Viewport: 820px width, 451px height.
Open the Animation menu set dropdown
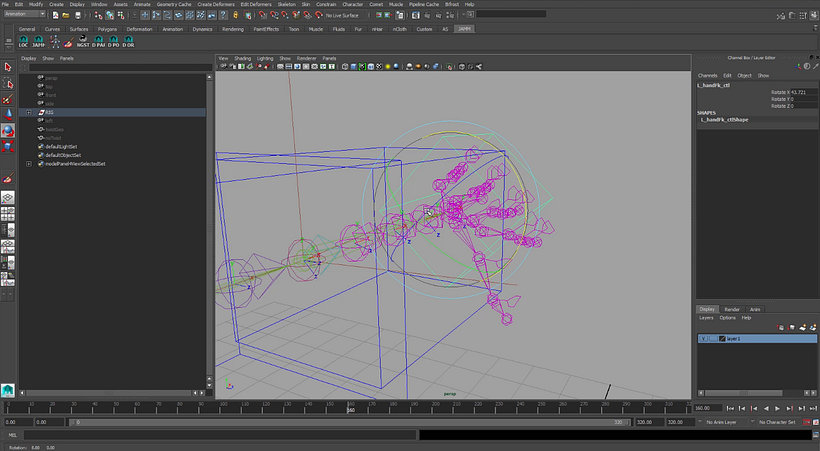pos(24,15)
